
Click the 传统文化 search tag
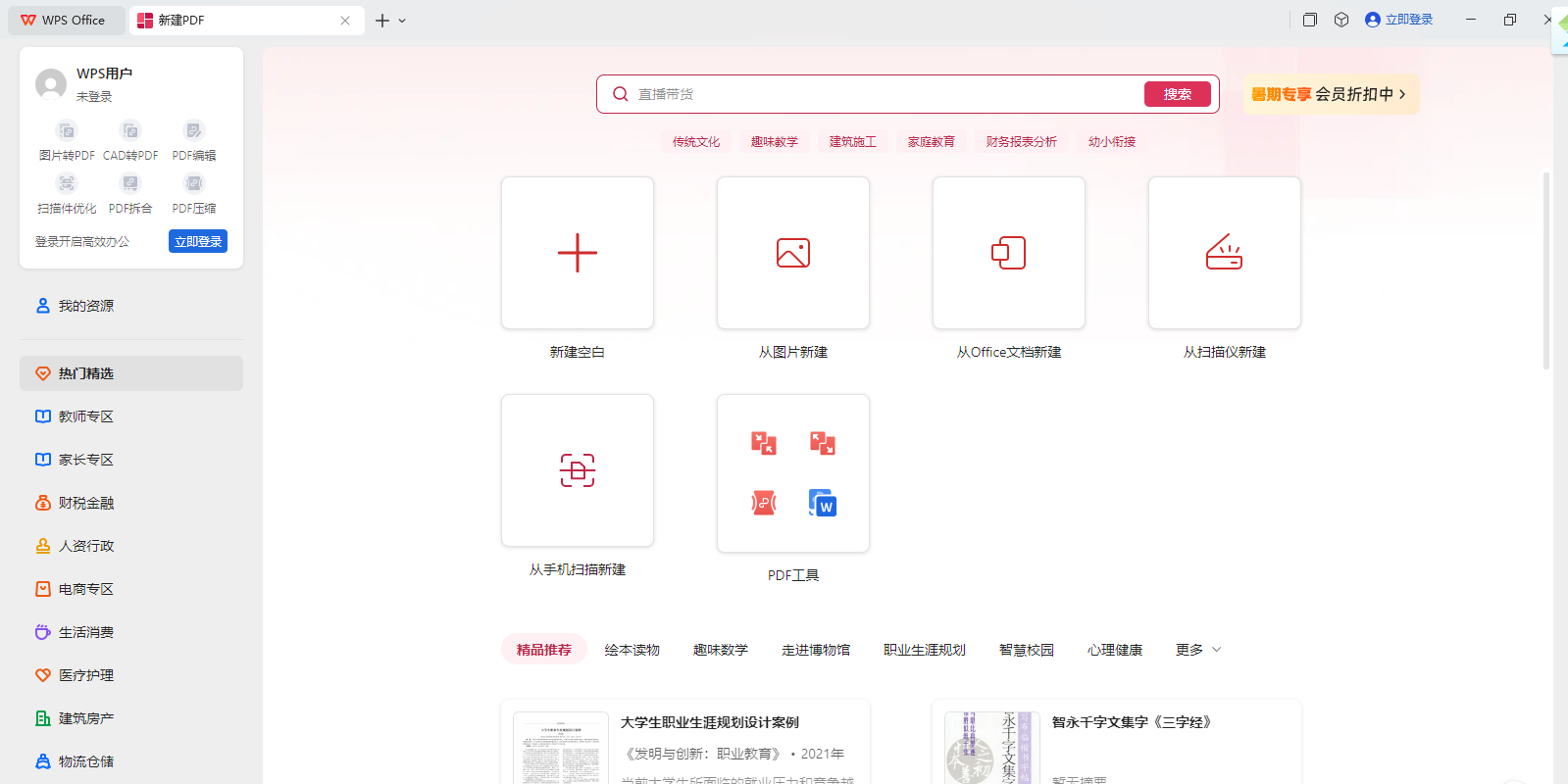pyautogui.click(x=696, y=142)
